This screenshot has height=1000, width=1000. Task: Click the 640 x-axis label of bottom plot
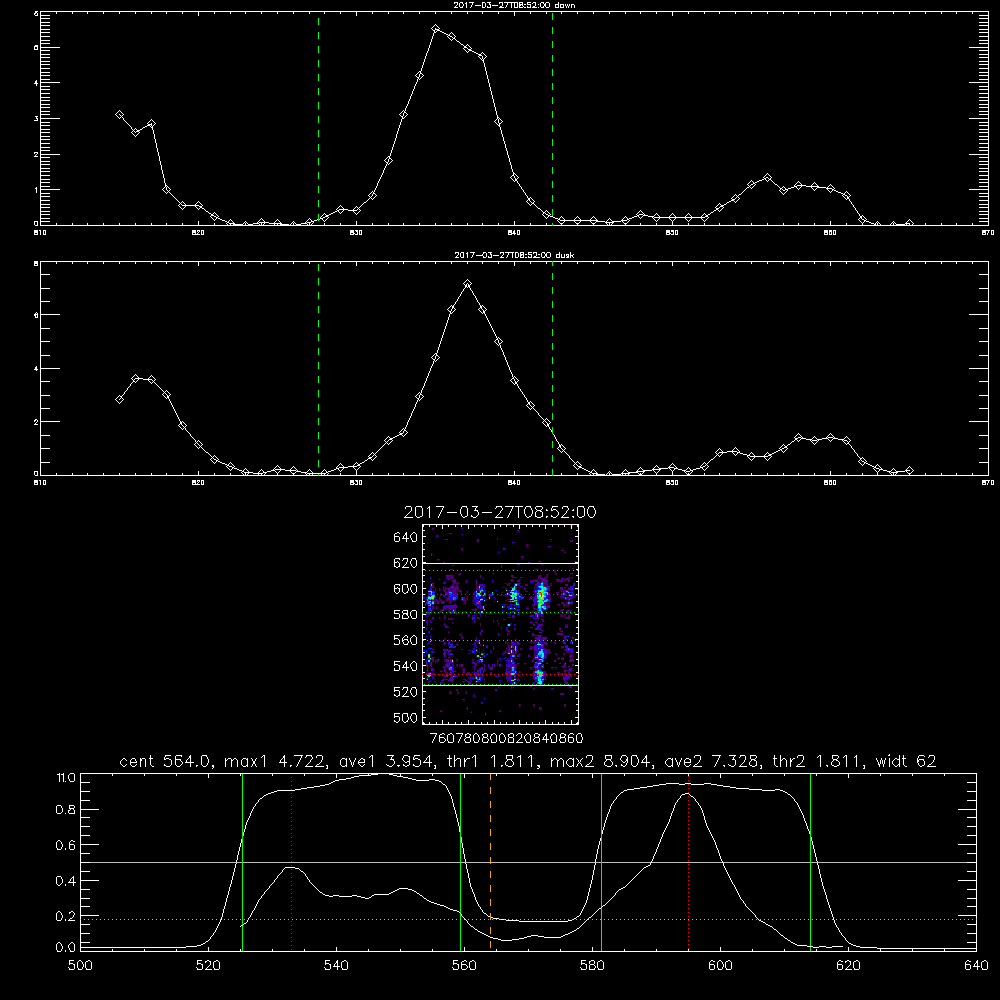tap(976, 966)
